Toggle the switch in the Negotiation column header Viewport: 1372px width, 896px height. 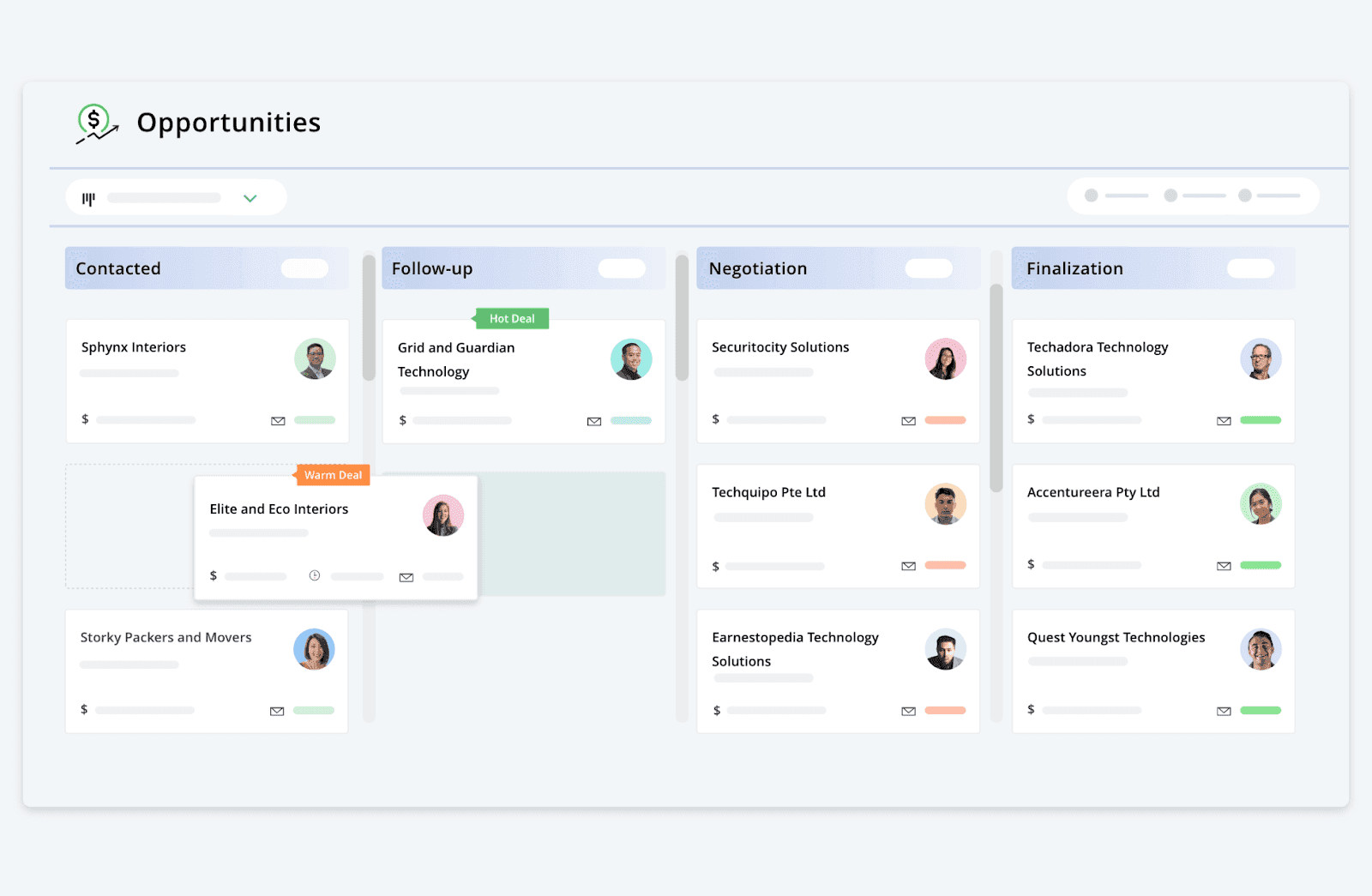[928, 268]
